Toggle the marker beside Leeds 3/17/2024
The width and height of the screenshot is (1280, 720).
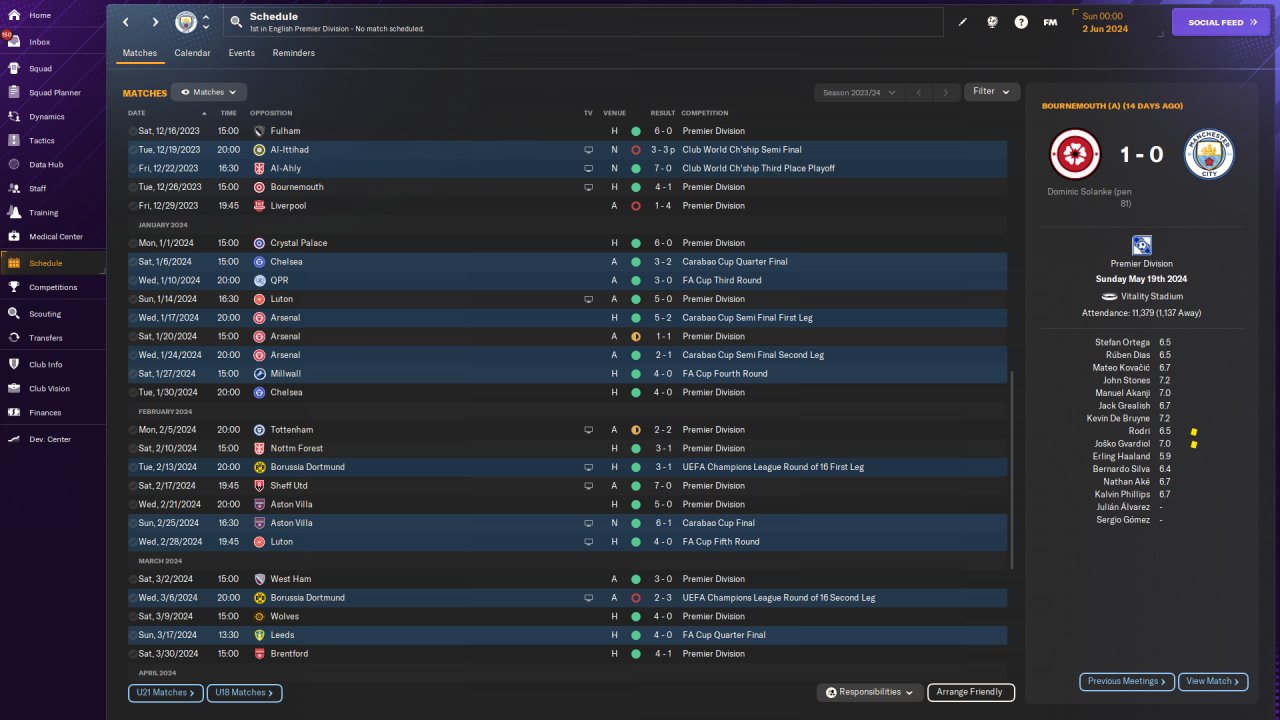[133, 635]
